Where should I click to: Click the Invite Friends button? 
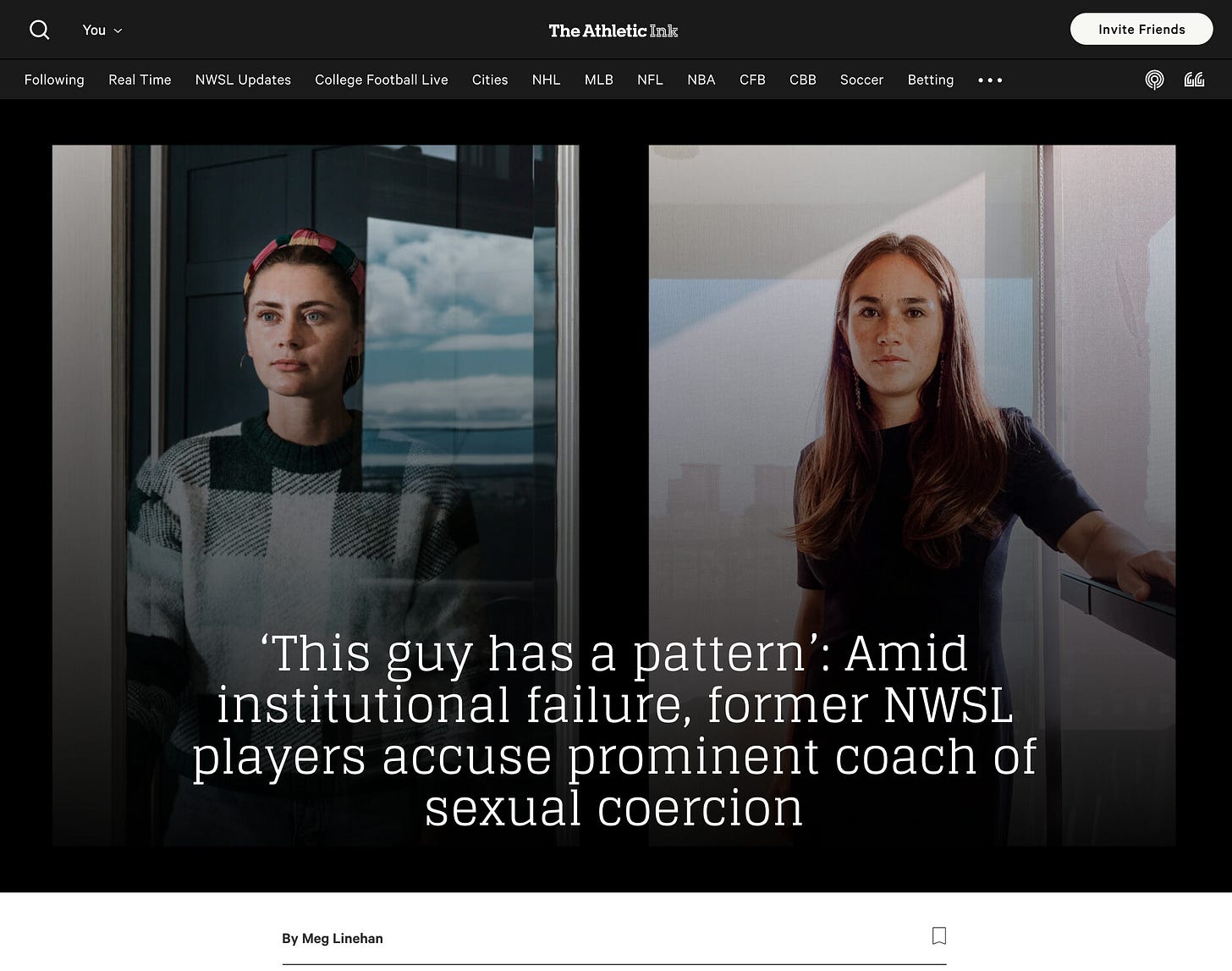pyautogui.click(x=1141, y=29)
